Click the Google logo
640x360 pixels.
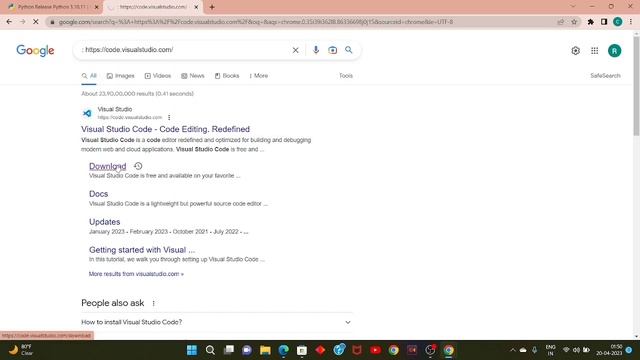[35, 50]
